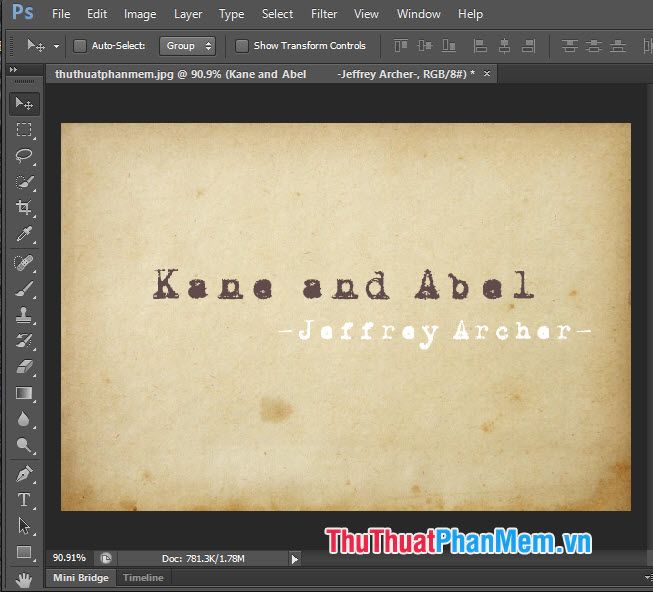Open the View menu
Viewport: 653px width, 592px height.
point(366,14)
